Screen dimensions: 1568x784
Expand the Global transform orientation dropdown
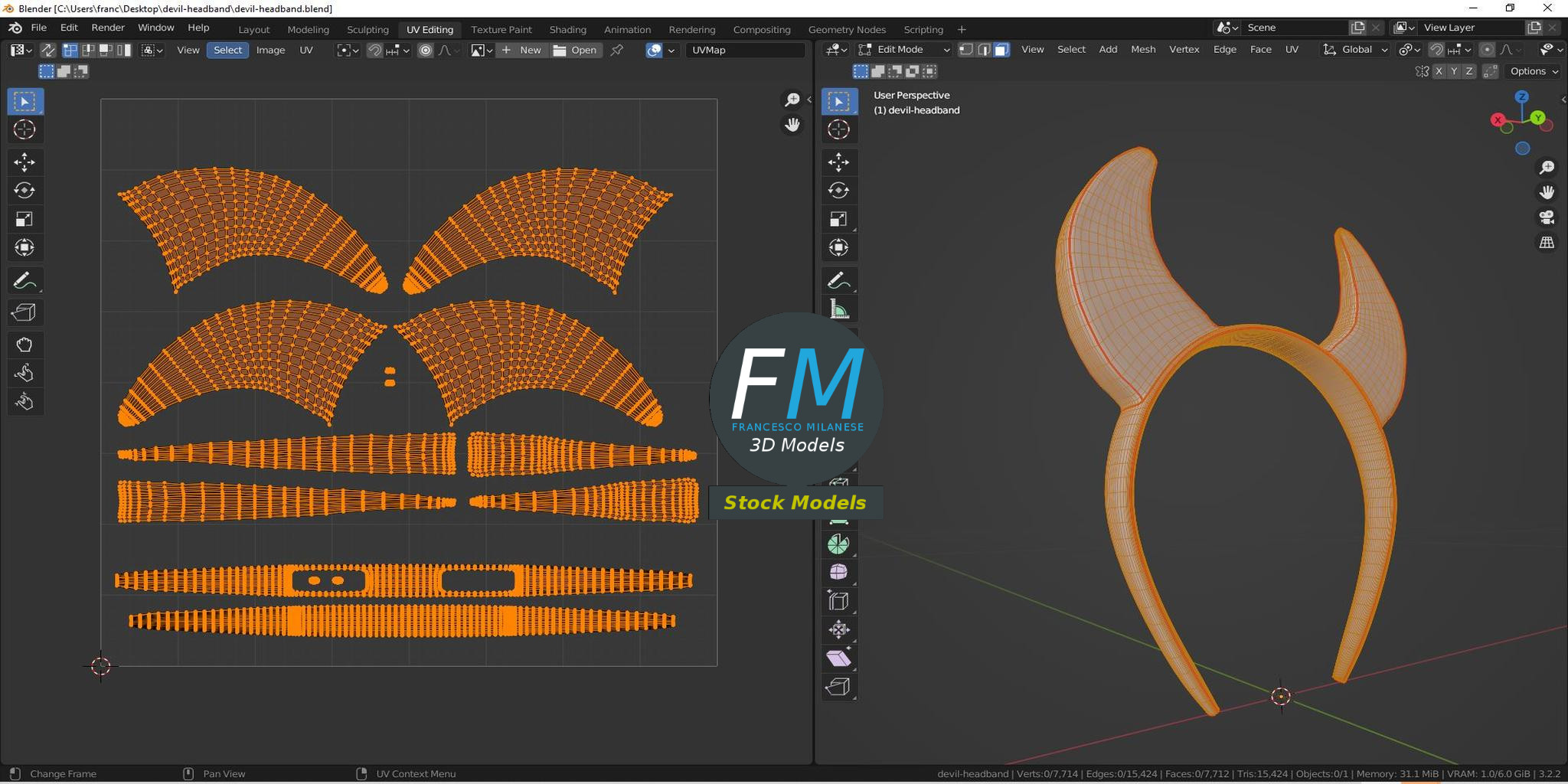[x=1355, y=50]
